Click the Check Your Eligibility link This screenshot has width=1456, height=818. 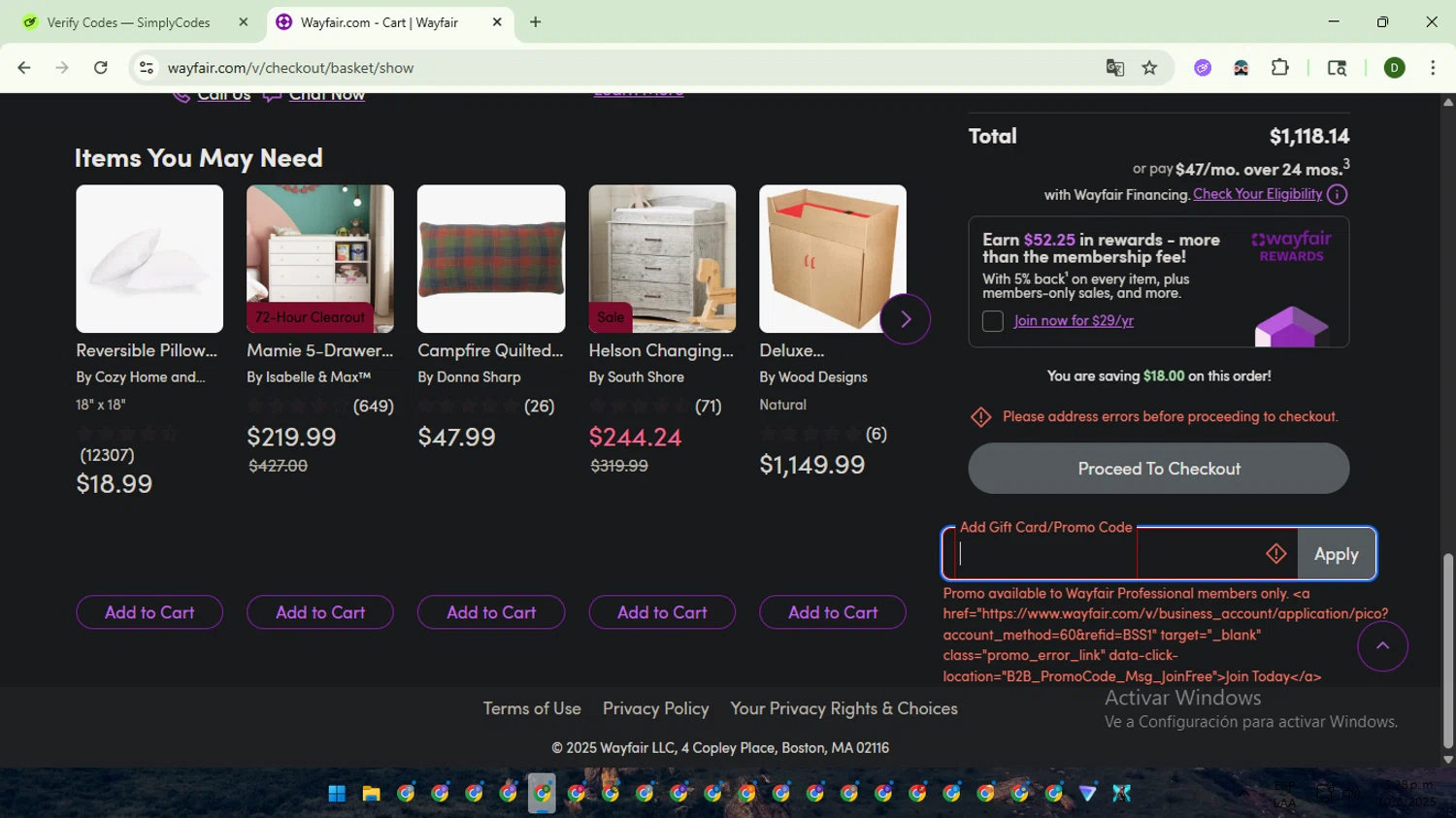coord(1258,194)
